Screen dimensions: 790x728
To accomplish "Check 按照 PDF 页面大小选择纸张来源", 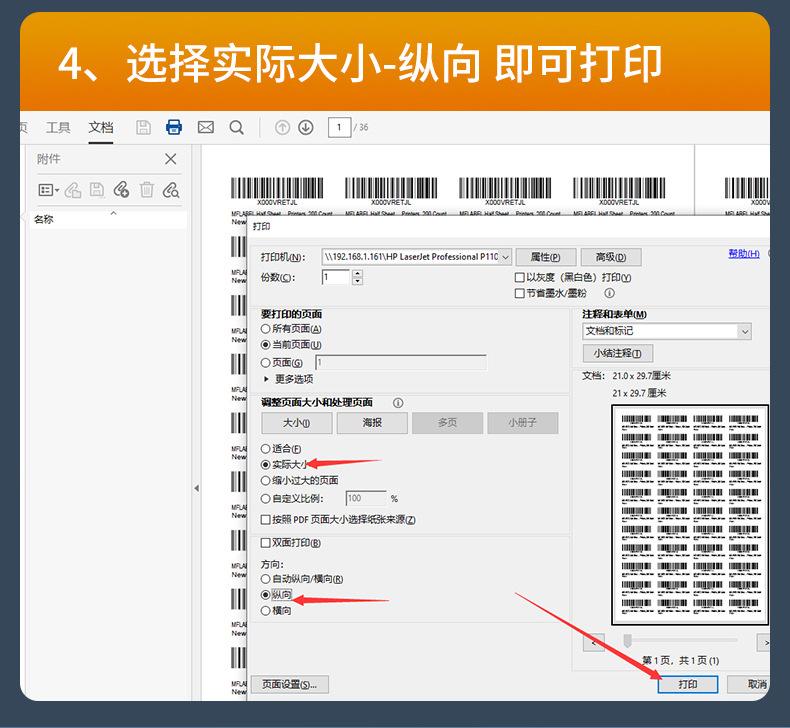I will pos(266,519).
